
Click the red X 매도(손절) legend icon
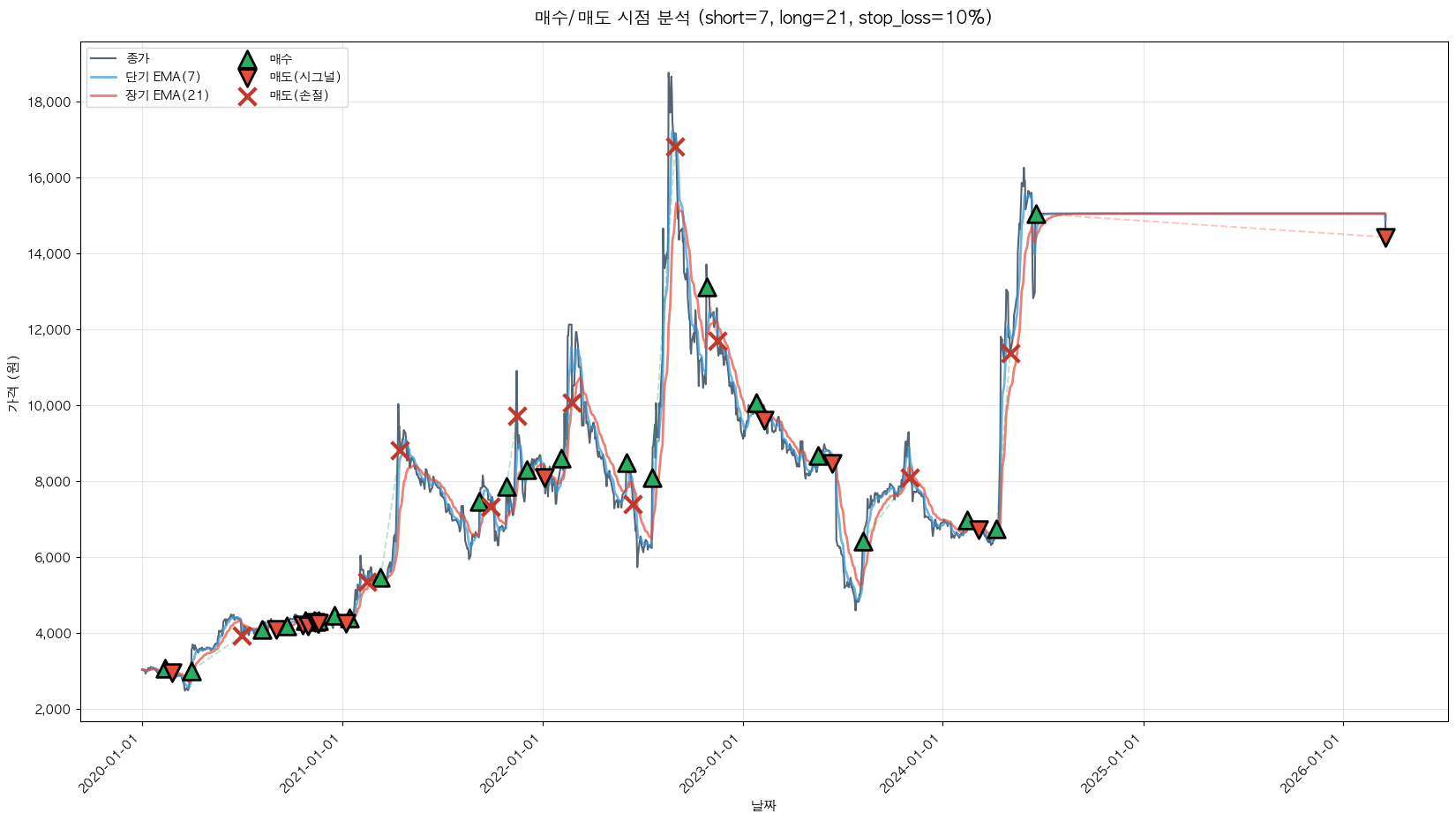pos(248,96)
